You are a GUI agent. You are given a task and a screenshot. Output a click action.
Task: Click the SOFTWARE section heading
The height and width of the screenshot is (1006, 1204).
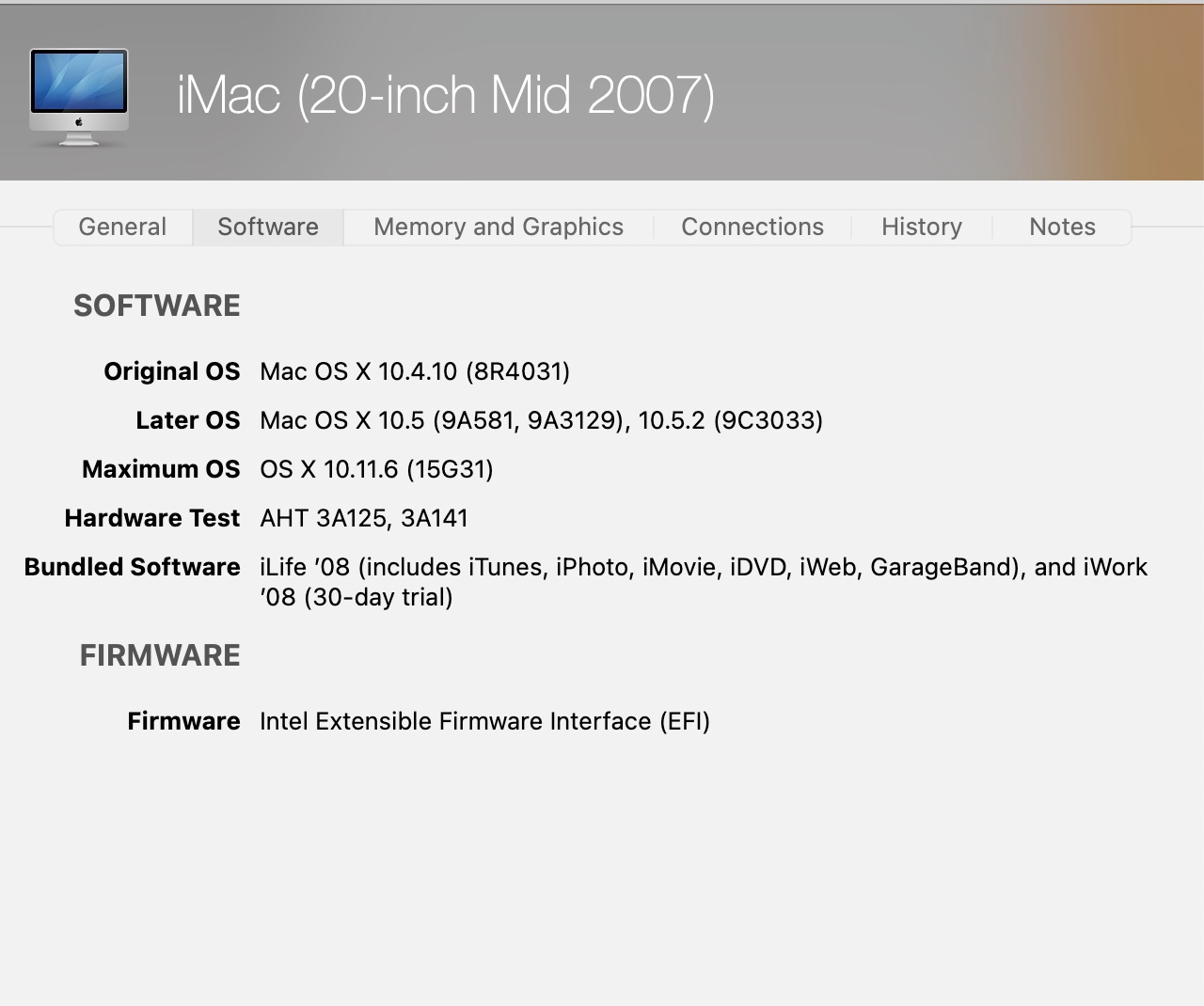[x=157, y=306]
